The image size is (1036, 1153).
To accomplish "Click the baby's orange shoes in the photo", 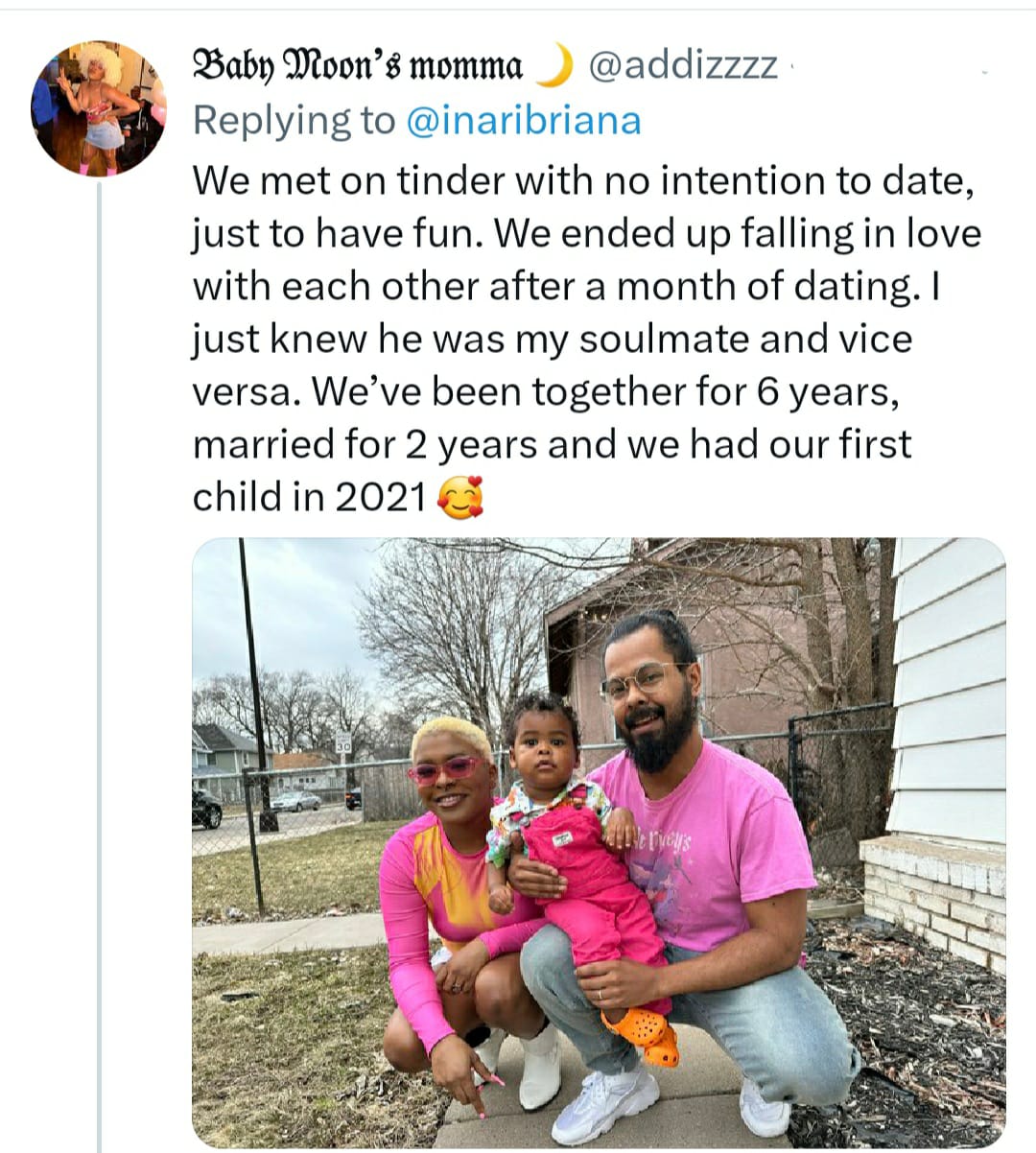I will (645, 1035).
